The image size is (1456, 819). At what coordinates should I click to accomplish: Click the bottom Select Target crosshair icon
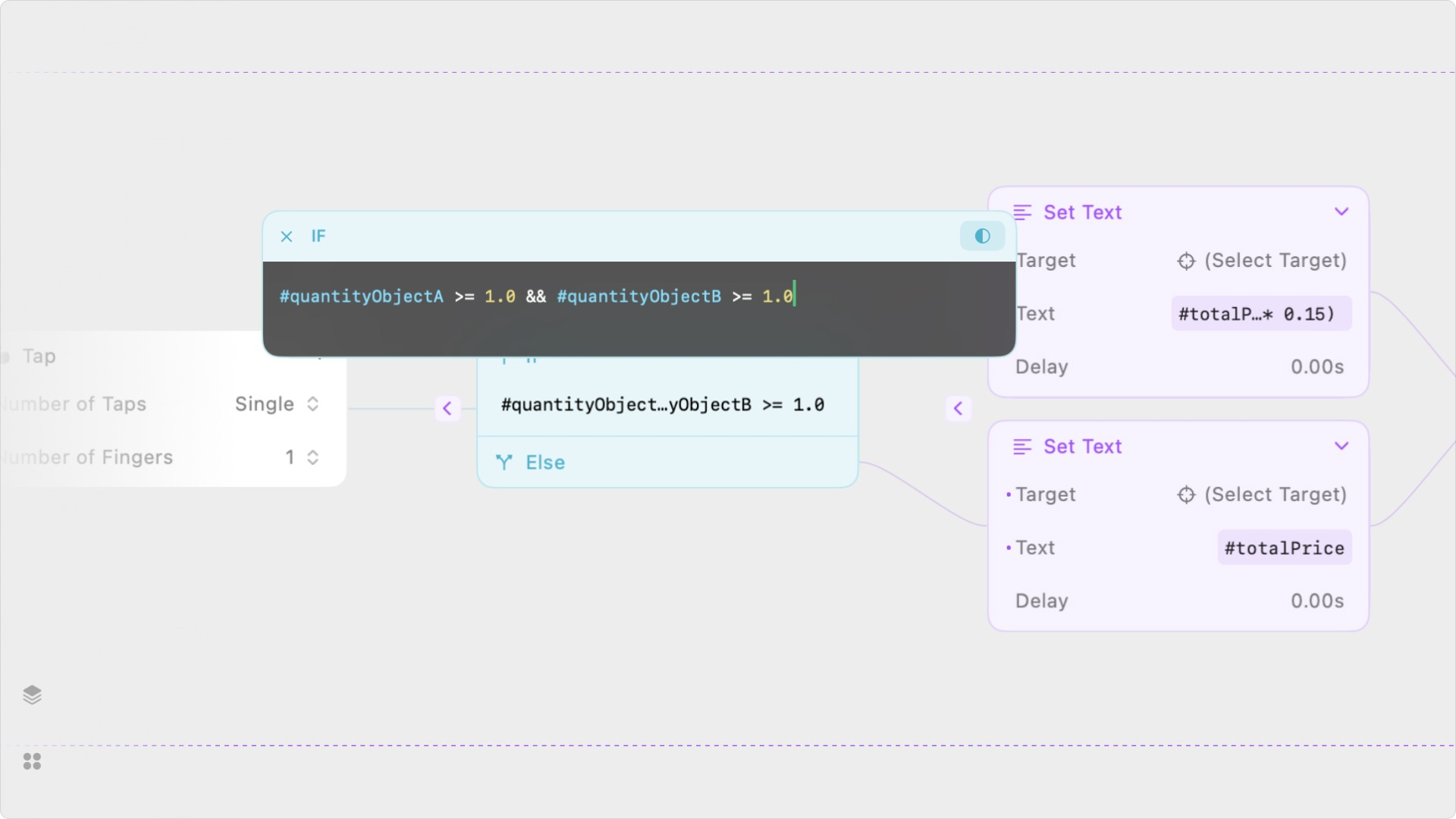[1186, 495]
